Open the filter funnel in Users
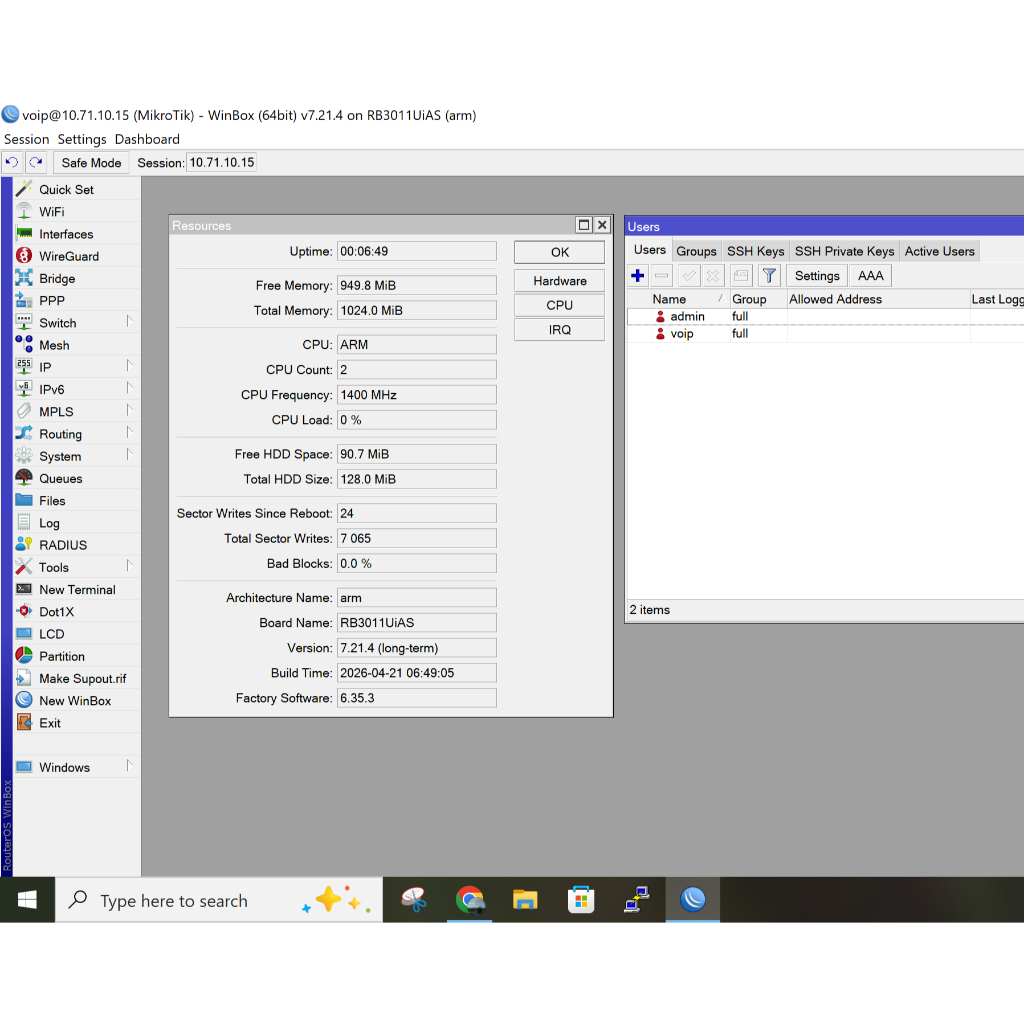1024x1024 pixels. click(769, 276)
